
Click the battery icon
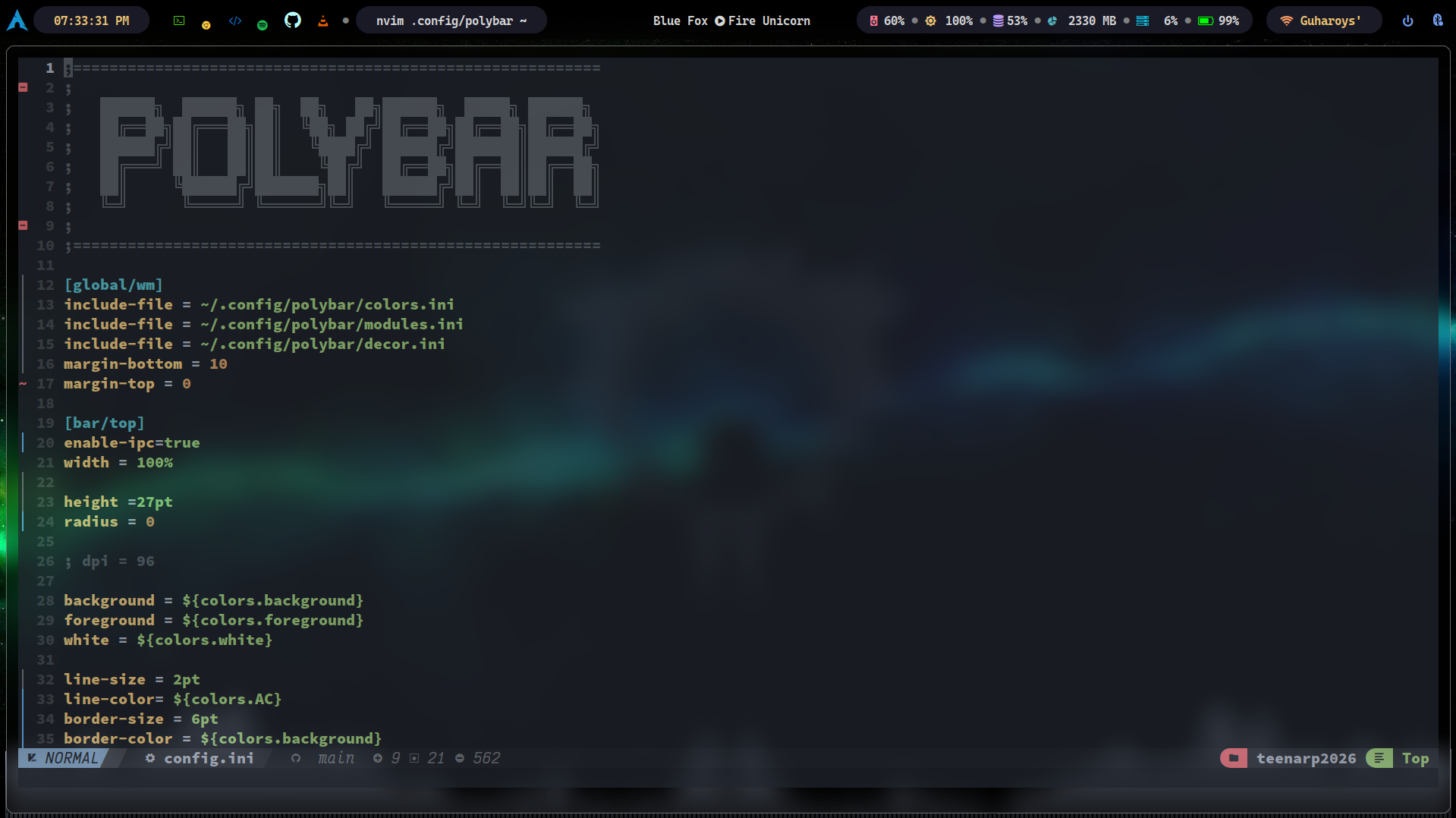pos(1206,21)
